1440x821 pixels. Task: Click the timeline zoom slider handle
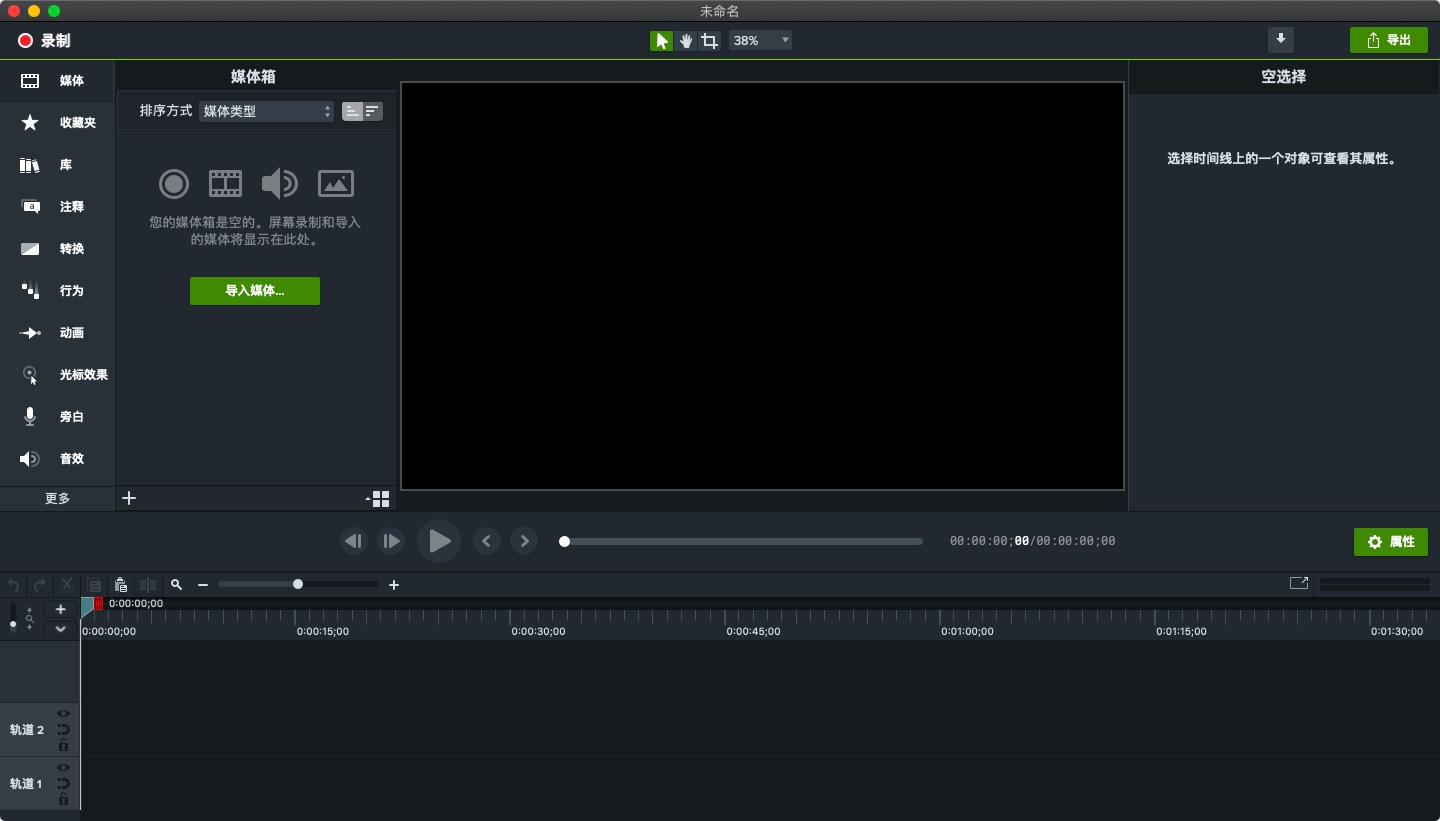tap(298, 584)
